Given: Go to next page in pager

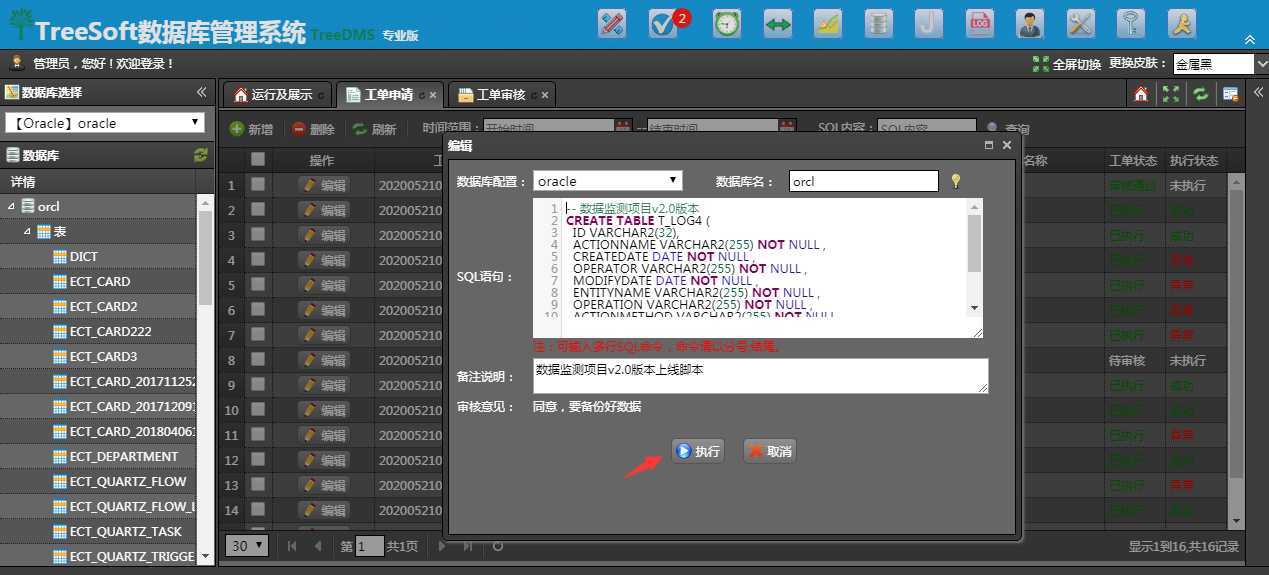Looking at the screenshot, I should (442, 546).
